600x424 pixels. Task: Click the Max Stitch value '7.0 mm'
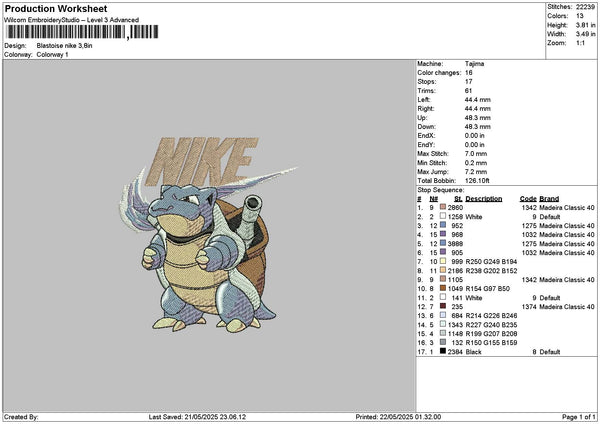(476, 153)
